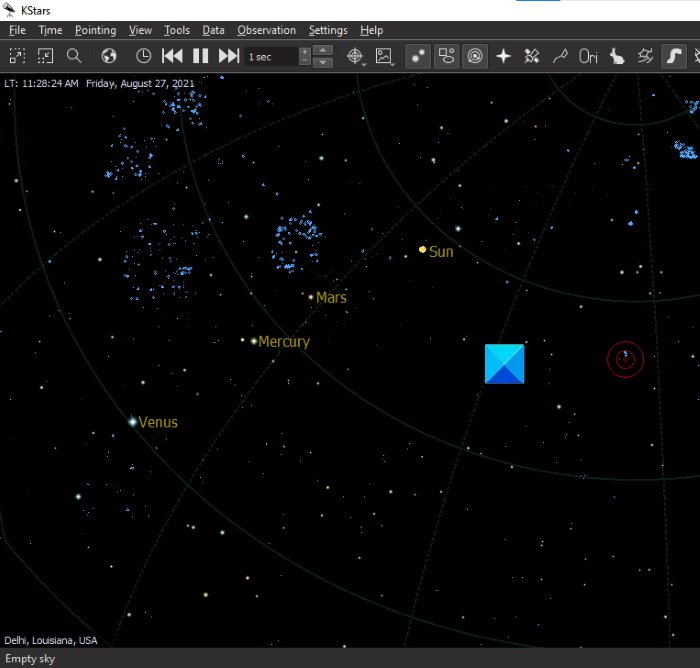Open the Pointing menu

coord(95,31)
